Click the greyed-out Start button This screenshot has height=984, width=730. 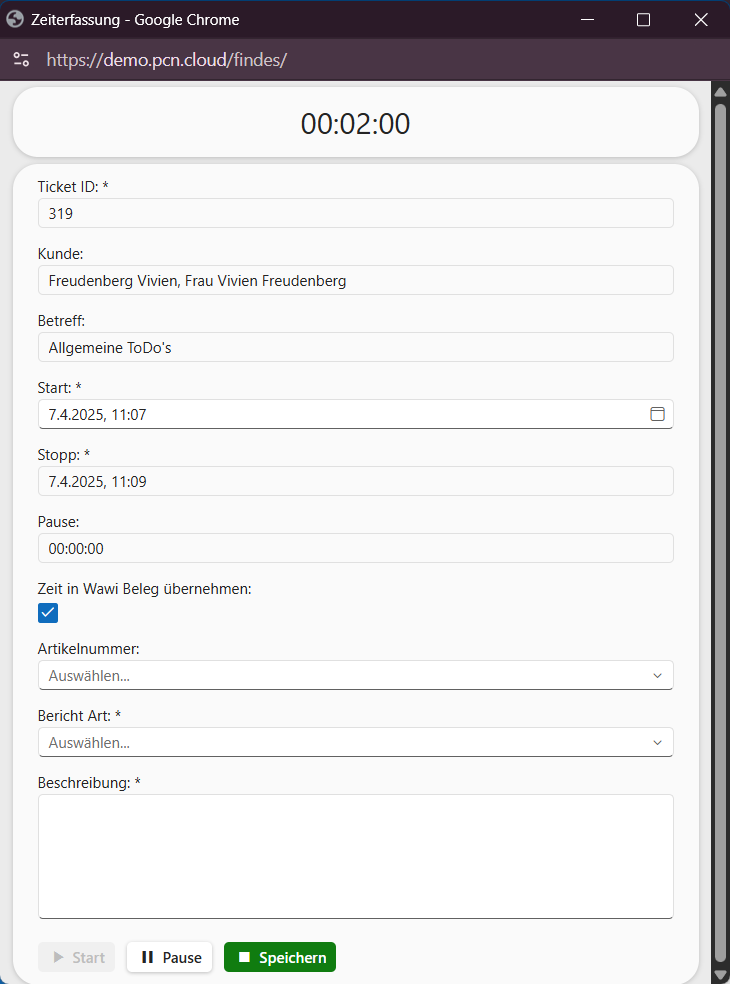77,957
